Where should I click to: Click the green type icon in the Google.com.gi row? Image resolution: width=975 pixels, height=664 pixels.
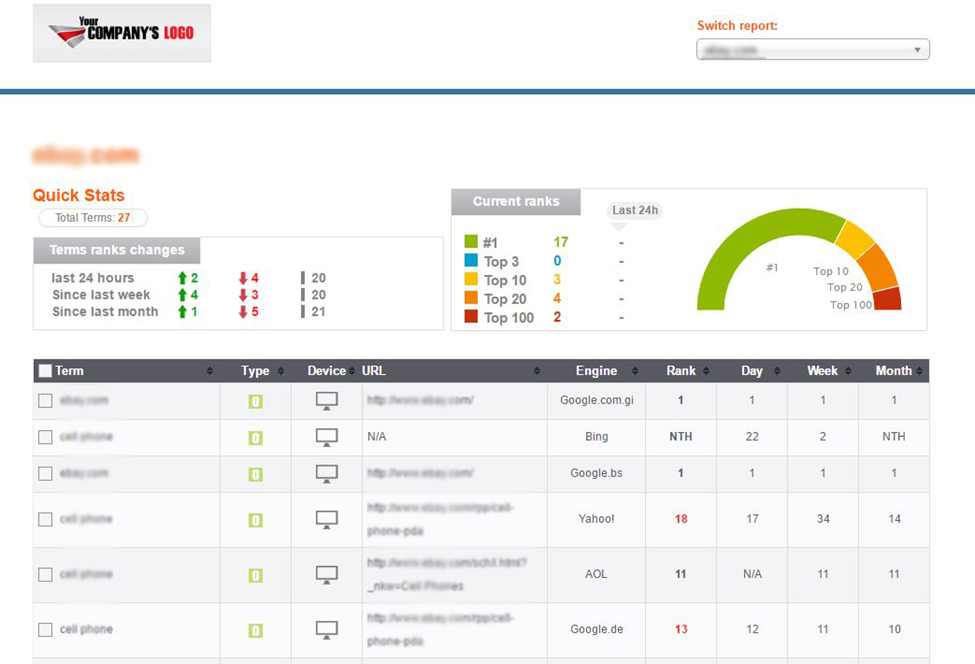click(256, 402)
